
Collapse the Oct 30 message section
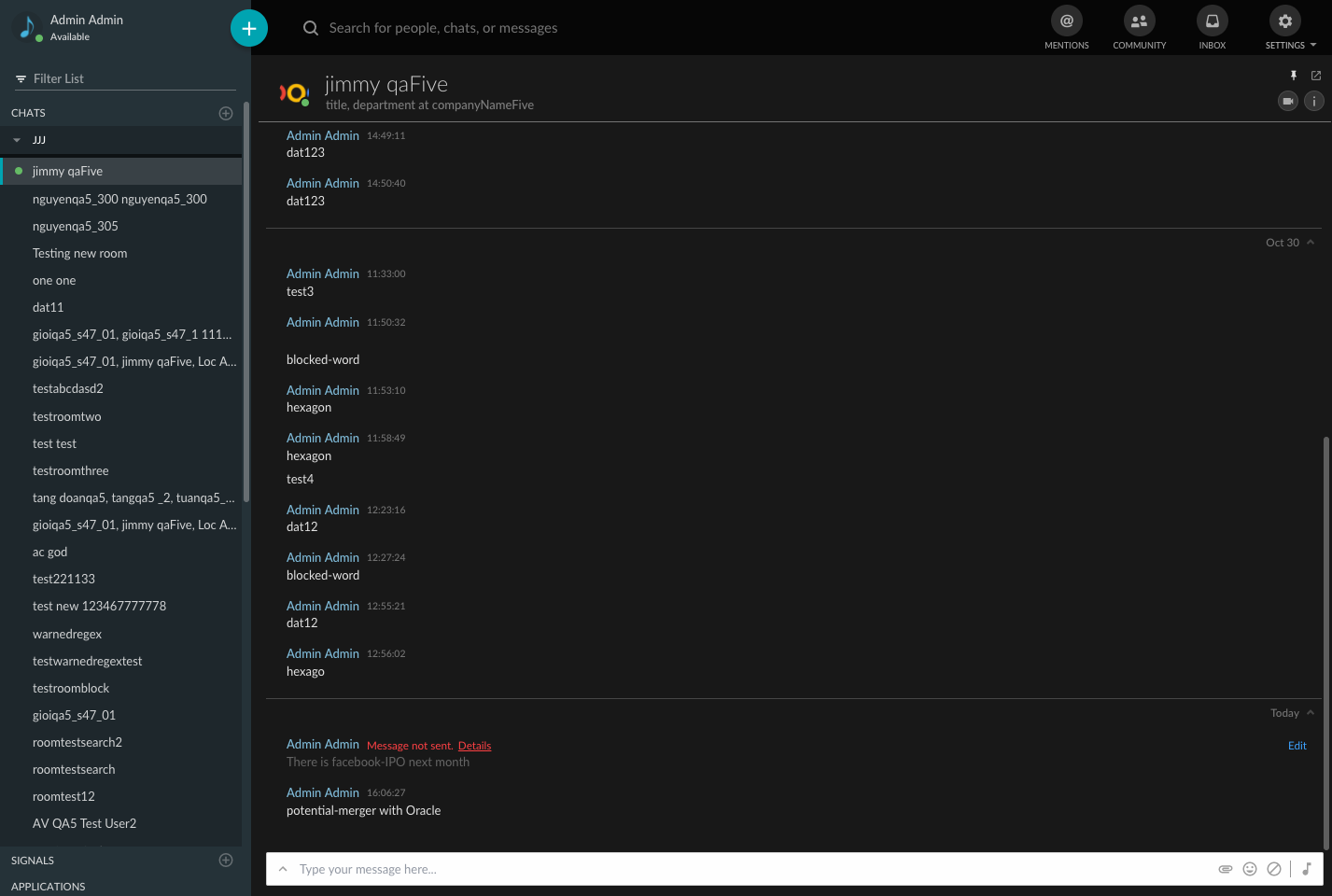pyautogui.click(x=1311, y=243)
